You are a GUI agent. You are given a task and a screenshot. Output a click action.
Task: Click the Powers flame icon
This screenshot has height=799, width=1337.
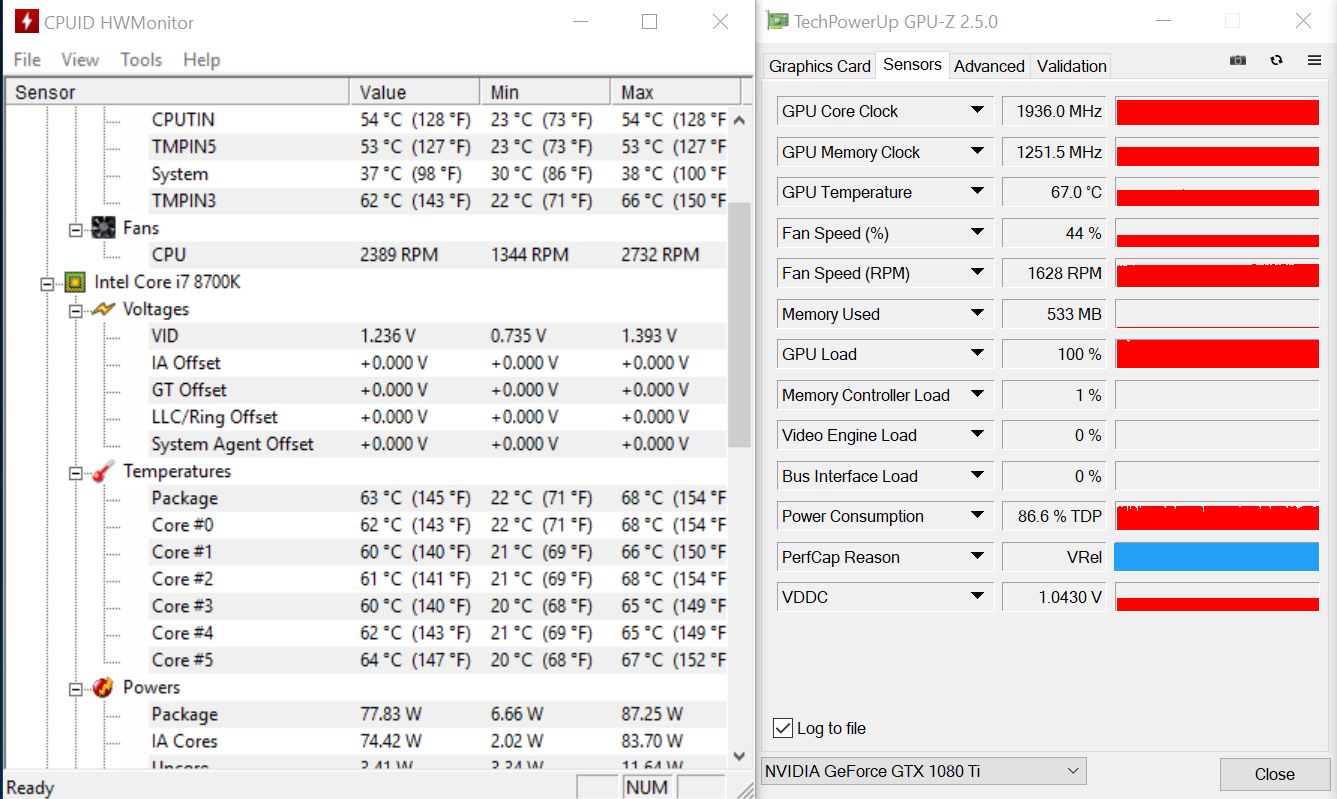pyautogui.click(x=103, y=687)
